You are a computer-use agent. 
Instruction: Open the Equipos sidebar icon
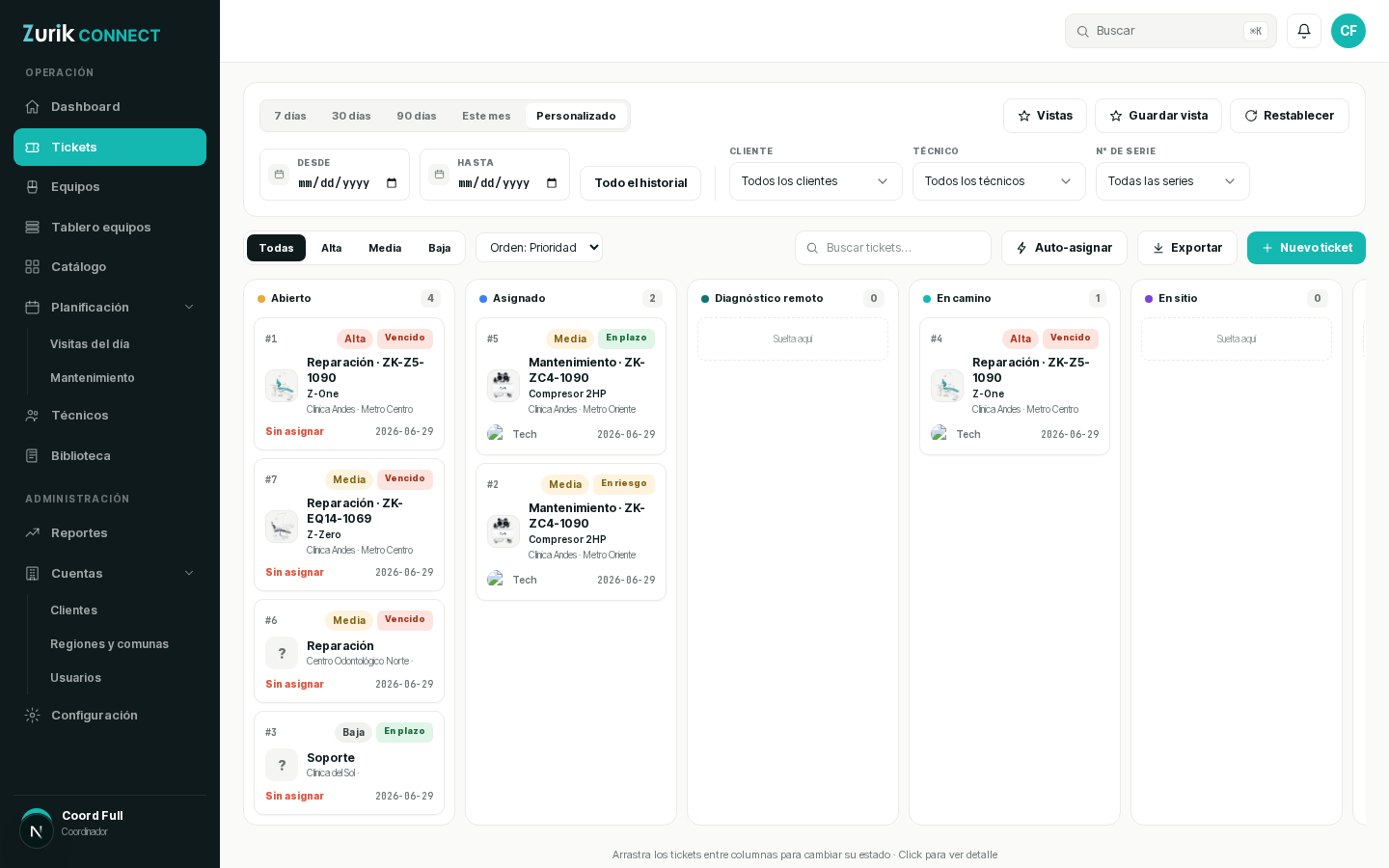click(x=32, y=187)
